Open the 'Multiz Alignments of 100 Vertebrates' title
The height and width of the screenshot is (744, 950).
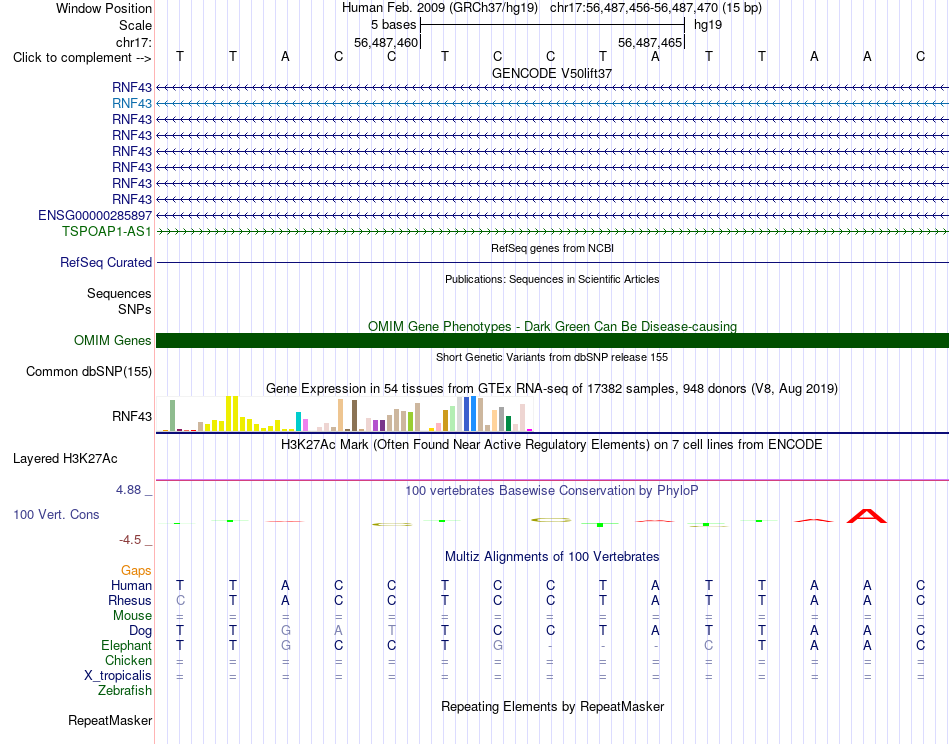click(x=552, y=557)
